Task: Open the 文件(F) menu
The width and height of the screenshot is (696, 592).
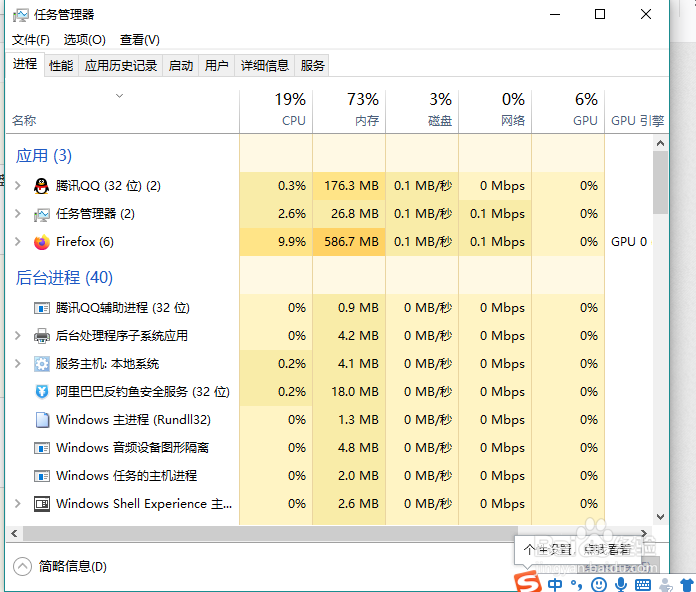Action: point(31,40)
